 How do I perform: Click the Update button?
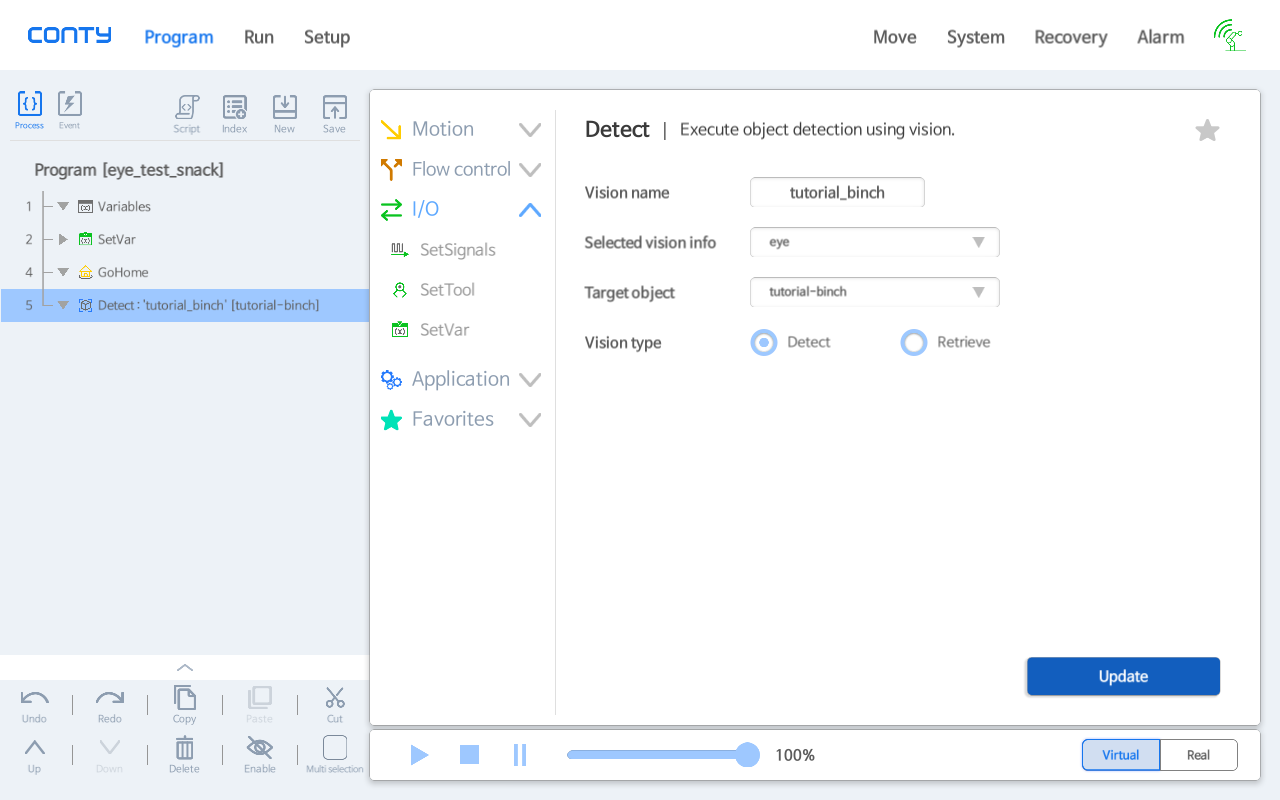point(1123,676)
